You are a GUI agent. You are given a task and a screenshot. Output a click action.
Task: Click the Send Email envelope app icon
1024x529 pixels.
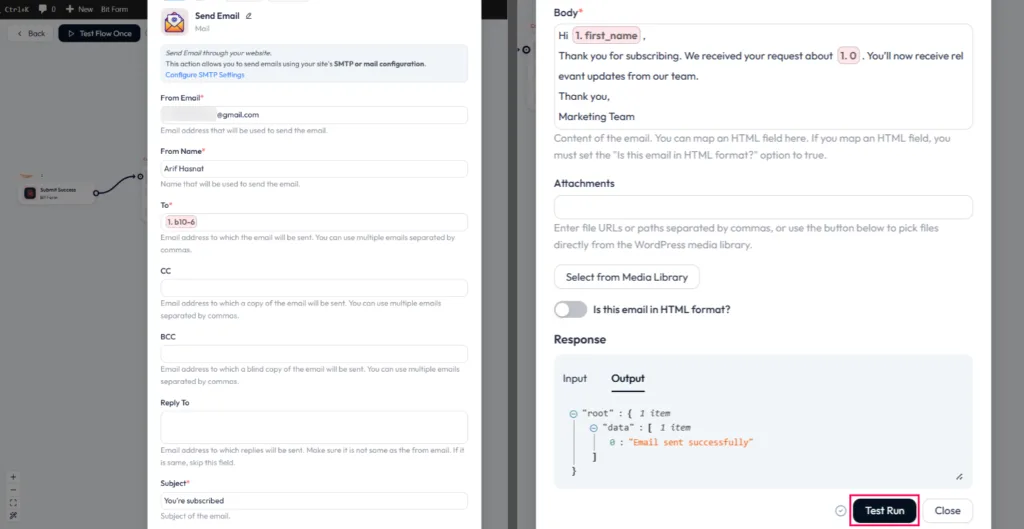[x=174, y=22]
